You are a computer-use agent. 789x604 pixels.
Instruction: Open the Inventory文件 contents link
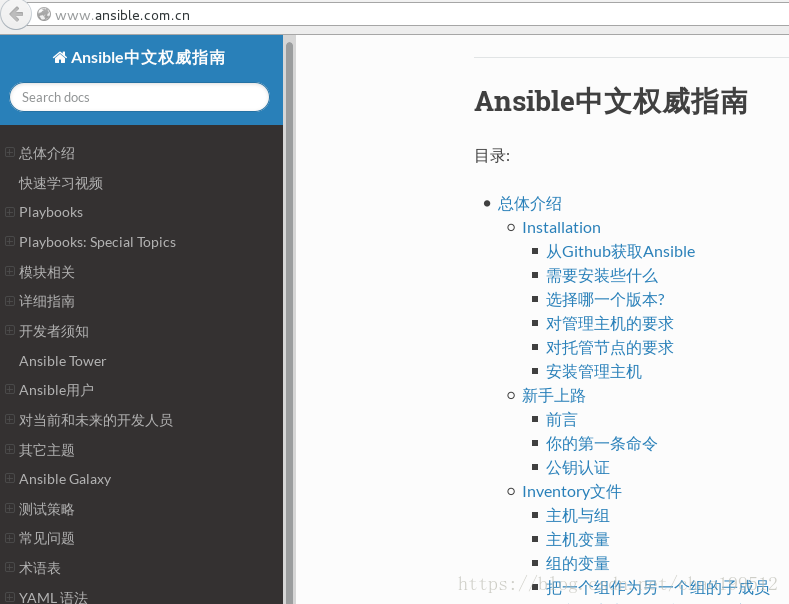[x=572, y=492]
